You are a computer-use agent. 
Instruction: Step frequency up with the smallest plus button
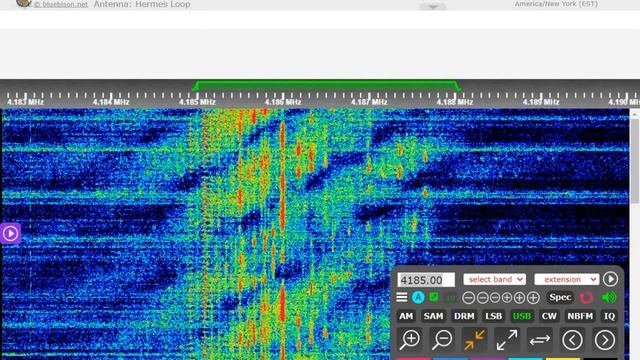pos(507,298)
